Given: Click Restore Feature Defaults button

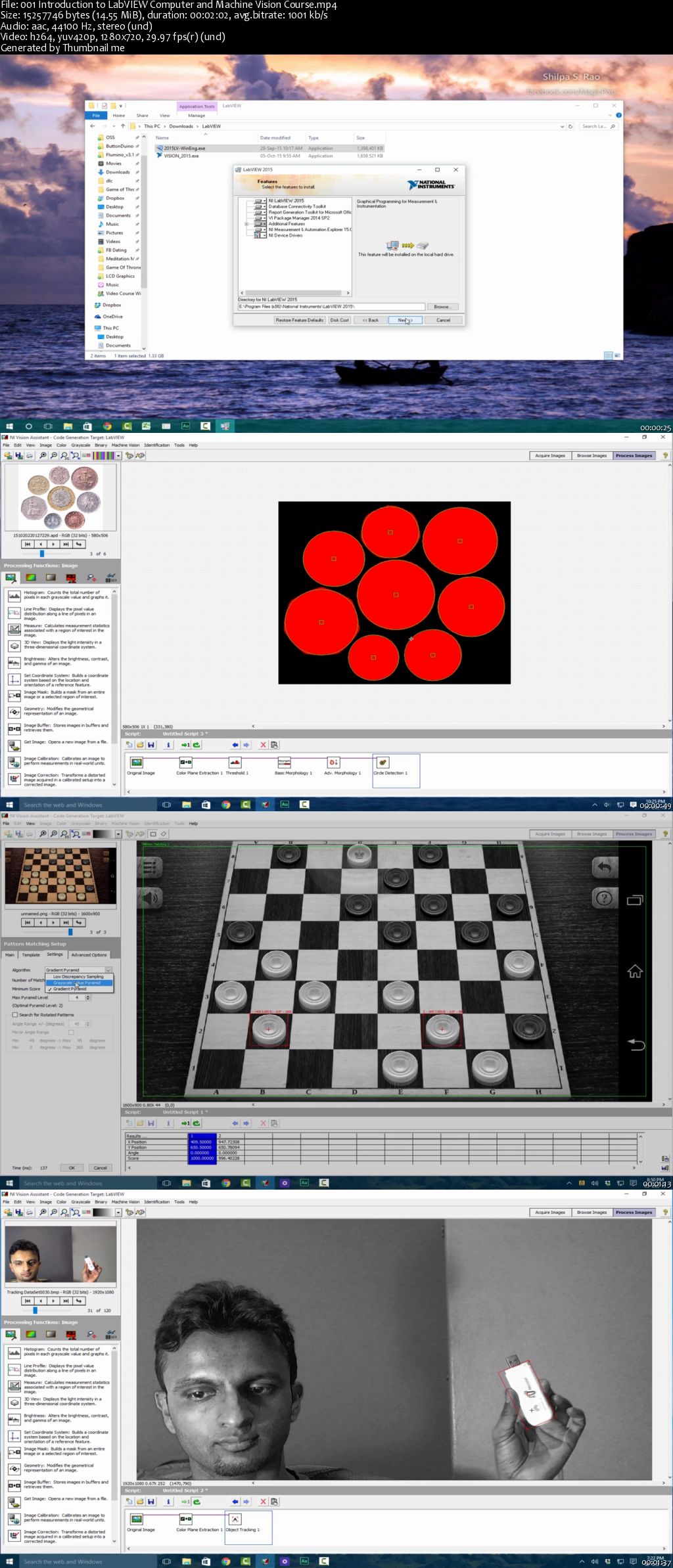Looking at the screenshot, I should pos(300,320).
